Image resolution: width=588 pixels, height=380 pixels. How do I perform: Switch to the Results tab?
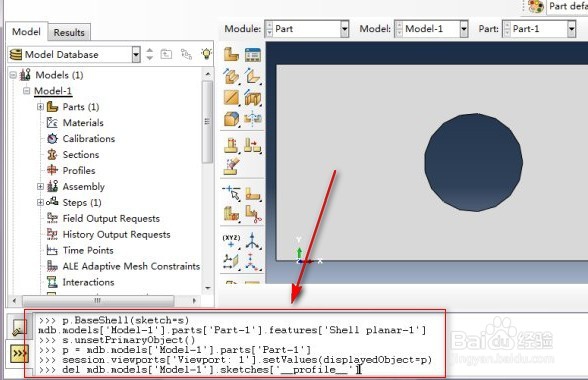69,32
